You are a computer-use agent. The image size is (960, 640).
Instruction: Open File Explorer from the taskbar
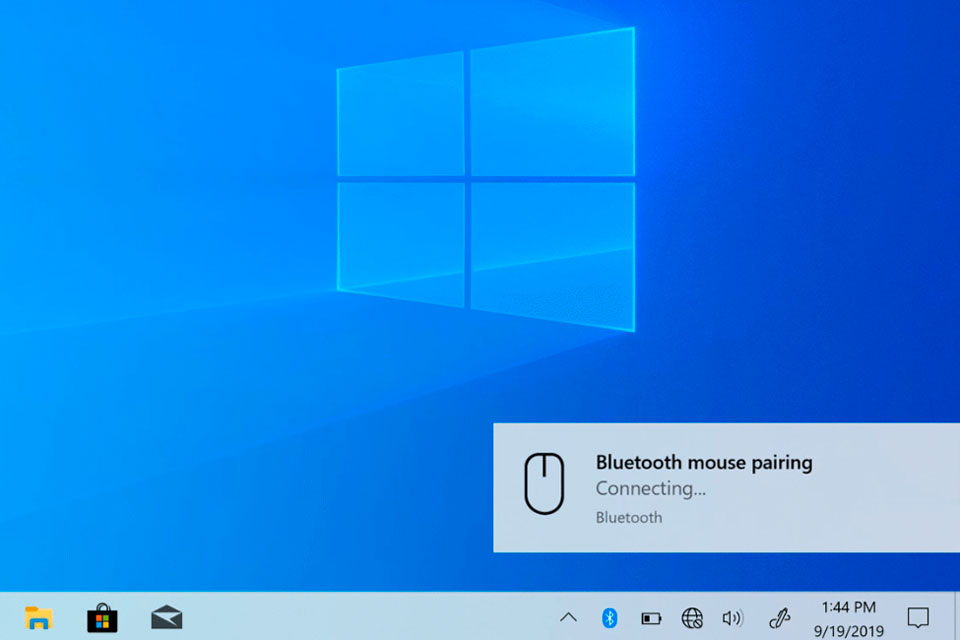click(39, 618)
